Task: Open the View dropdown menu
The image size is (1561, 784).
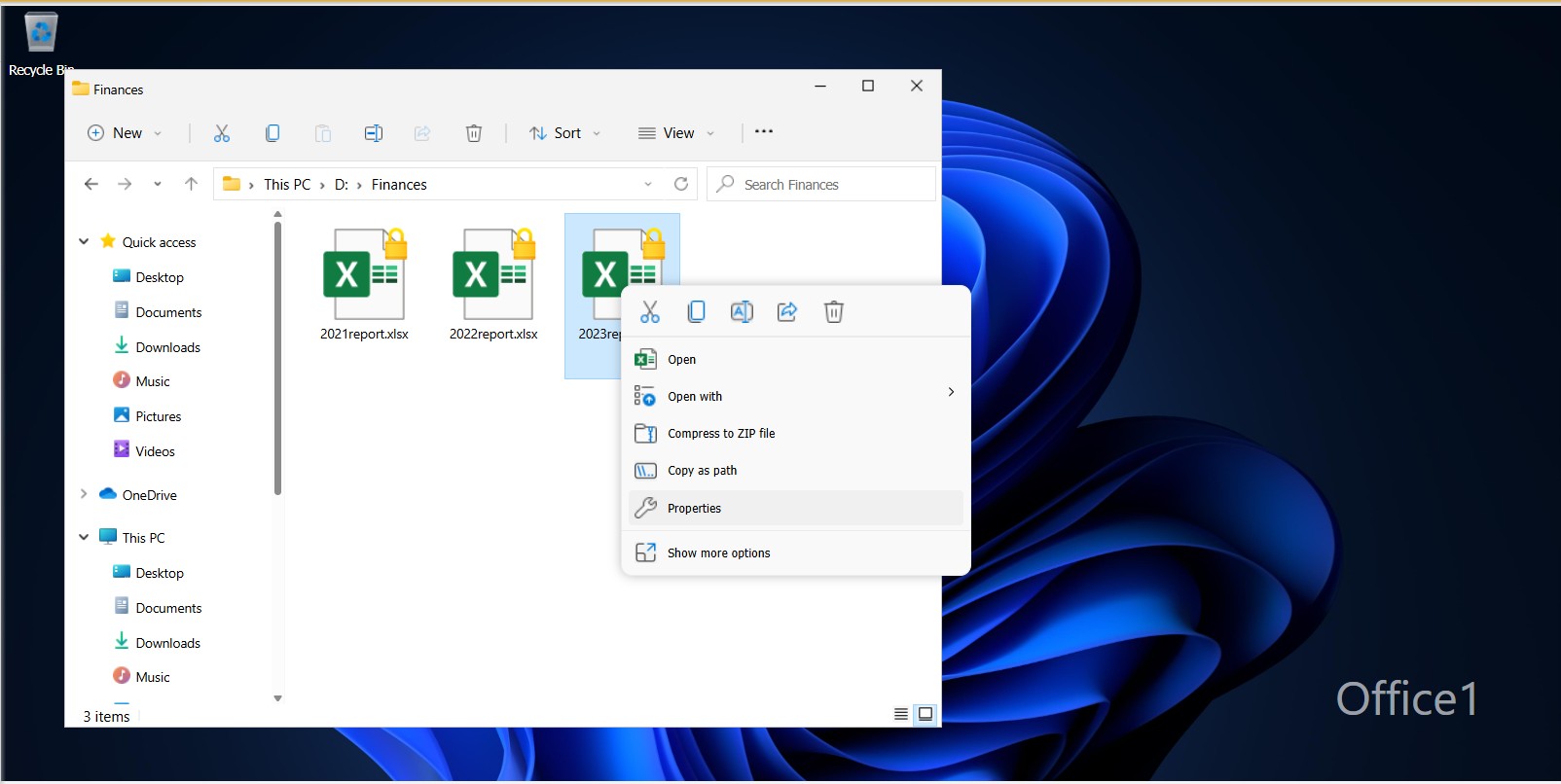Action: pos(676,133)
